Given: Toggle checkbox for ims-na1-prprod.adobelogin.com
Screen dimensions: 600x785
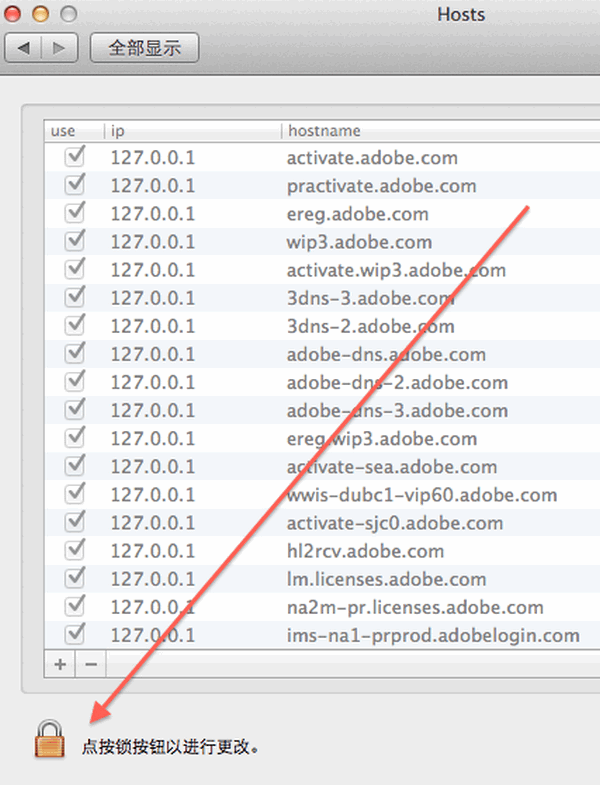Looking at the screenshot, I should click(x=75, y=634).
